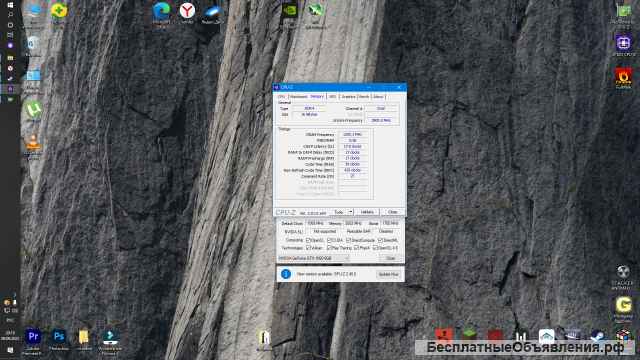Open the S.T.A.L.K.E.R. Anomaly shortcut
The image size is (640, 360).
coord(623,272)
